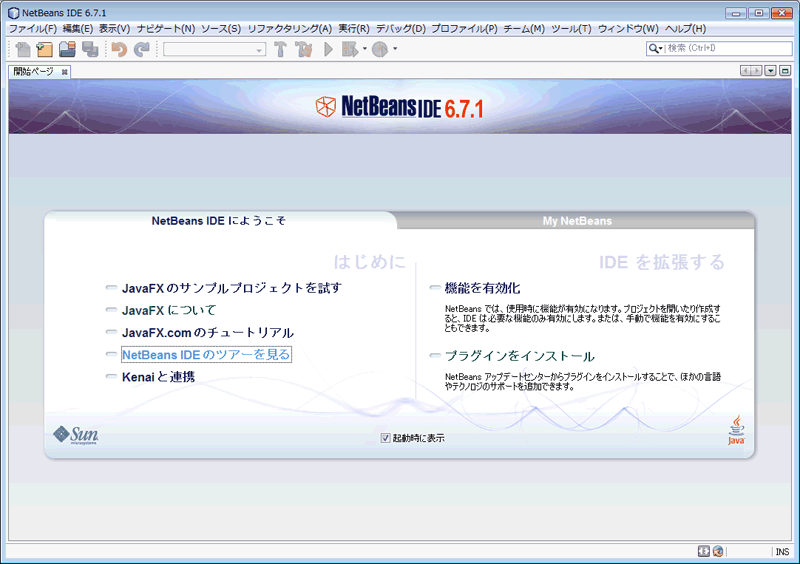Open the ナビゲート(N) menu
Viewport: 800px width, 564px height.
[x=166, y=29]
